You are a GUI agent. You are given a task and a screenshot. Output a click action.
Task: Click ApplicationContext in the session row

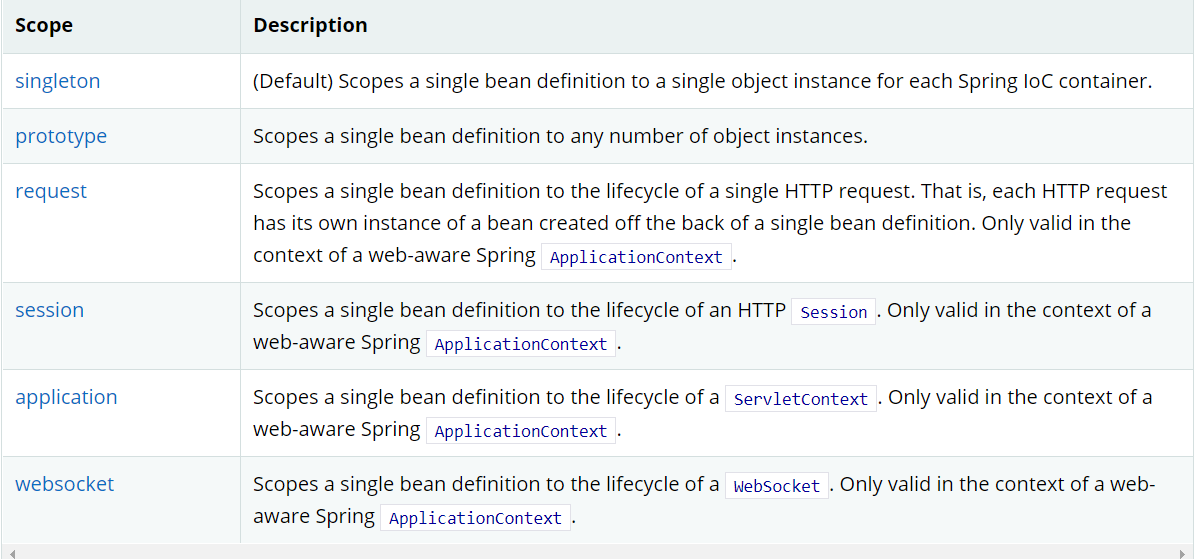pyautogui.click(x=521, y=344)
